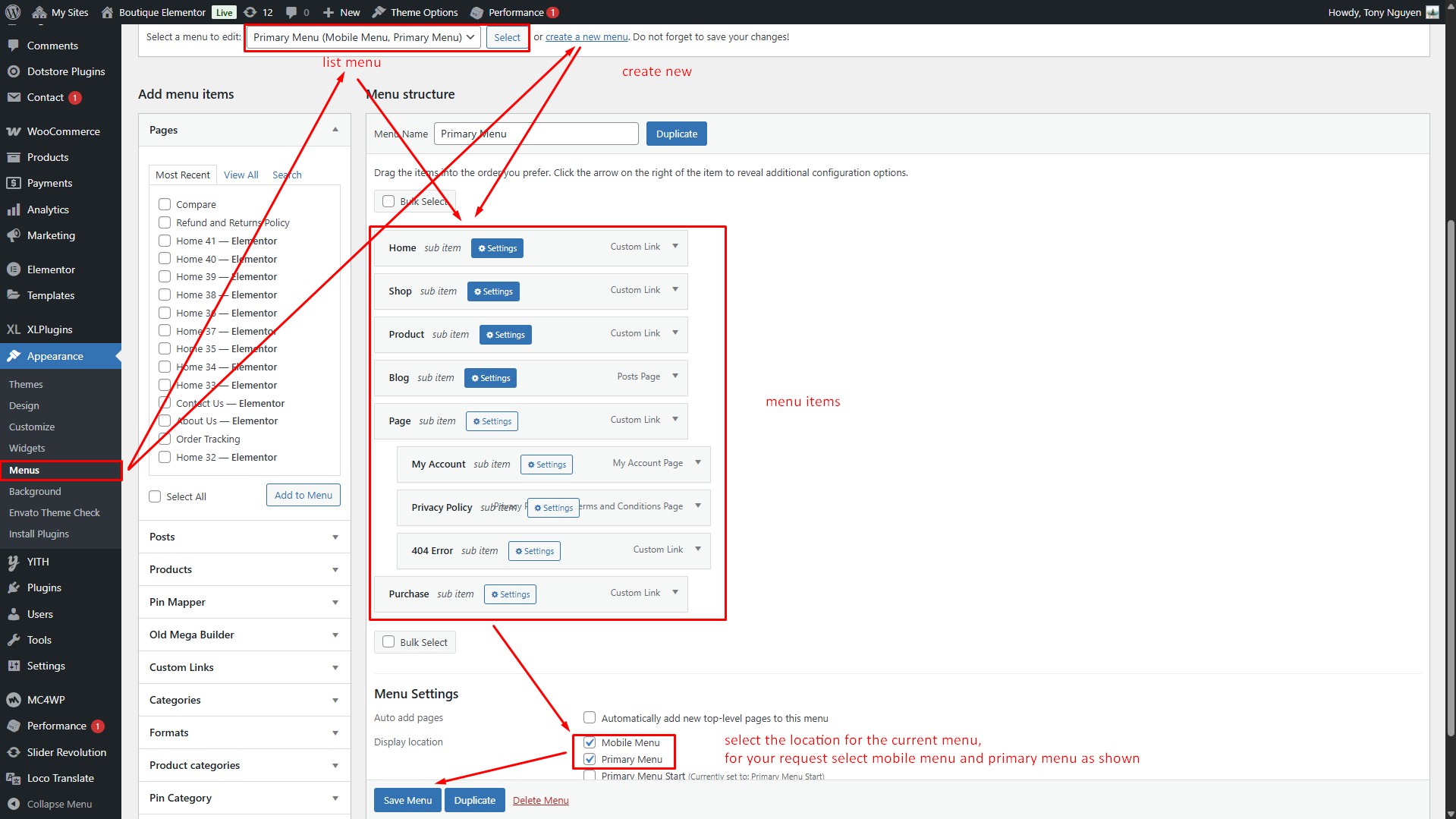This screenshot has height=819, width=1456.
Task: Click Duplicate button beside Menu Name
Action: coord(677,134)
